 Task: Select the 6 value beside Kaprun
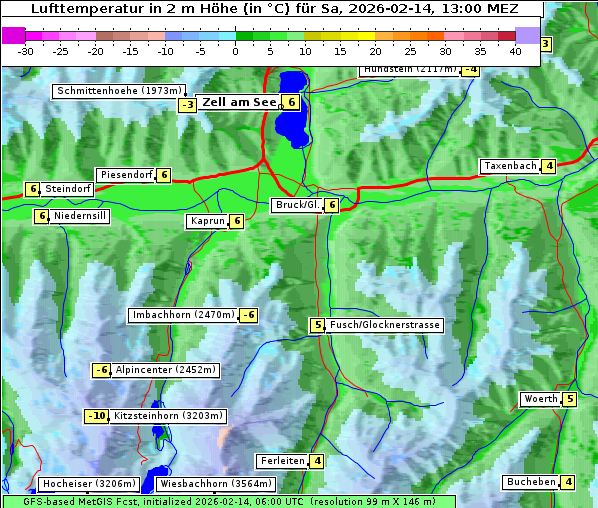coord(237,221)
